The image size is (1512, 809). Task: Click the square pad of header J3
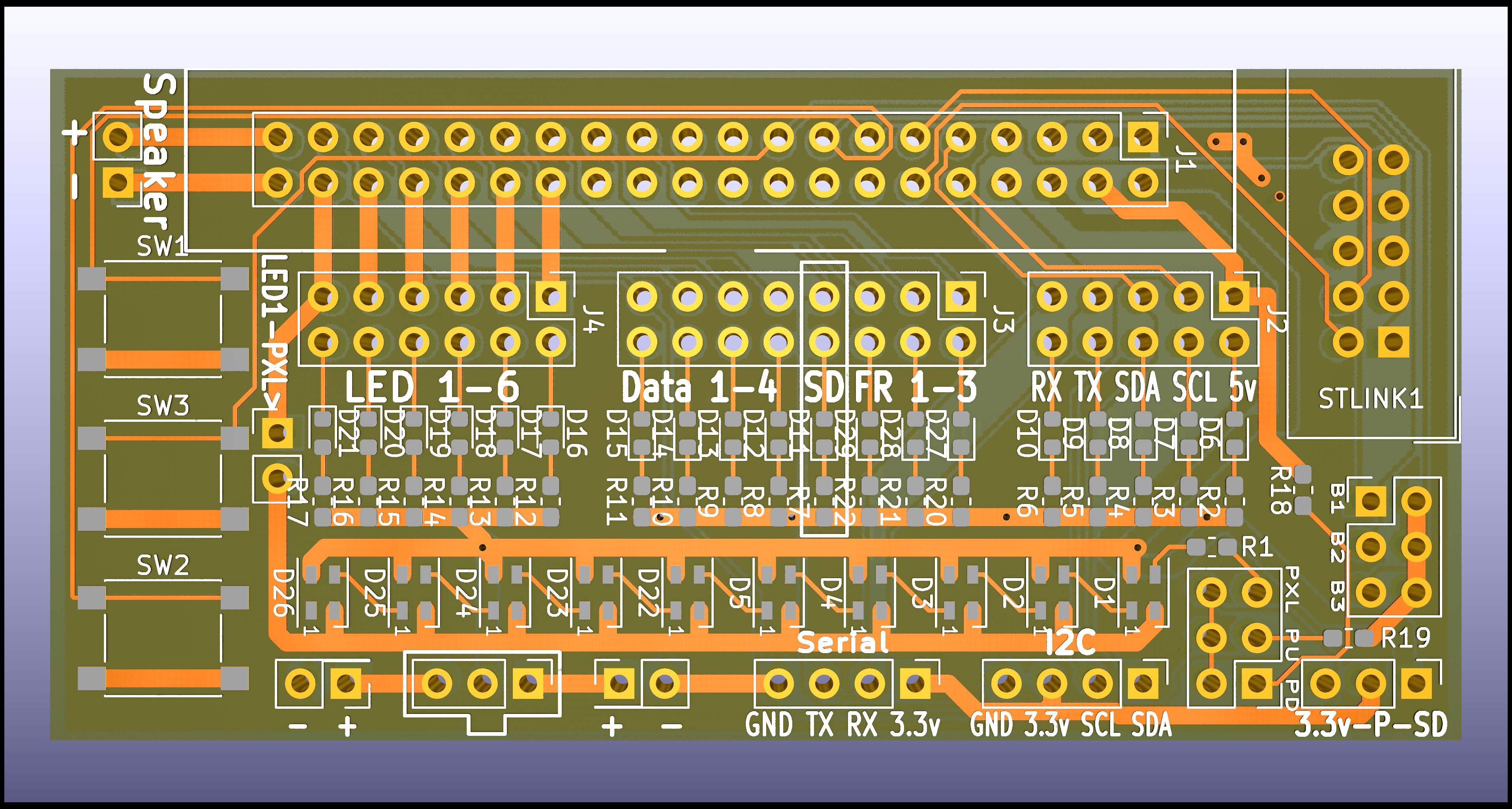(961, 296)
